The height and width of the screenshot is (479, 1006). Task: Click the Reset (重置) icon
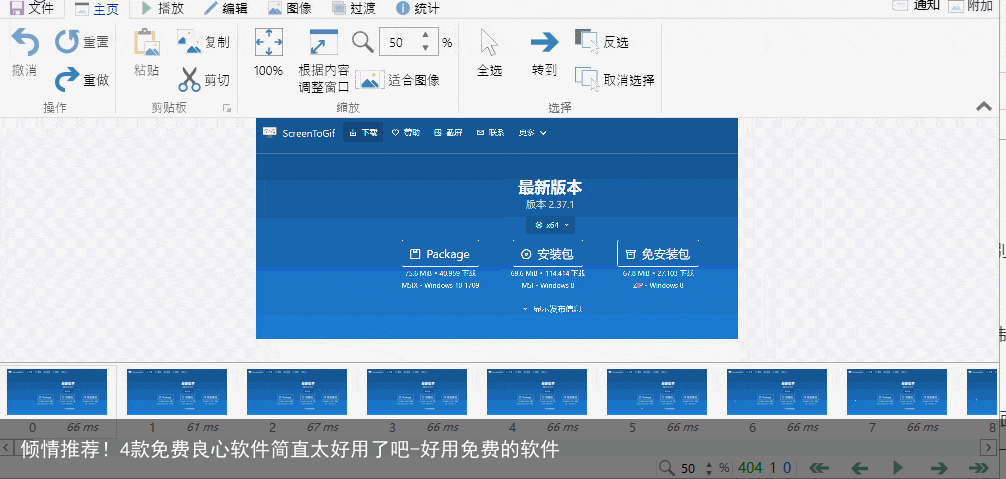68,42
